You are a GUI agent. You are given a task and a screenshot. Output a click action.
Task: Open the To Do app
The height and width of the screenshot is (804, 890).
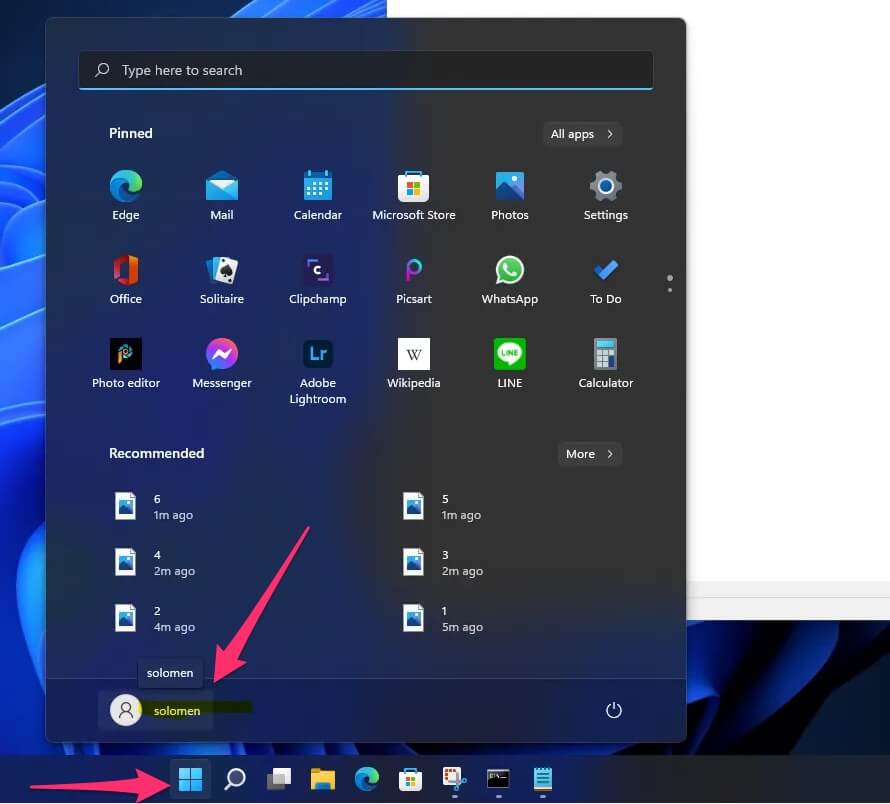pyautogui.click(x=605, y=279)
